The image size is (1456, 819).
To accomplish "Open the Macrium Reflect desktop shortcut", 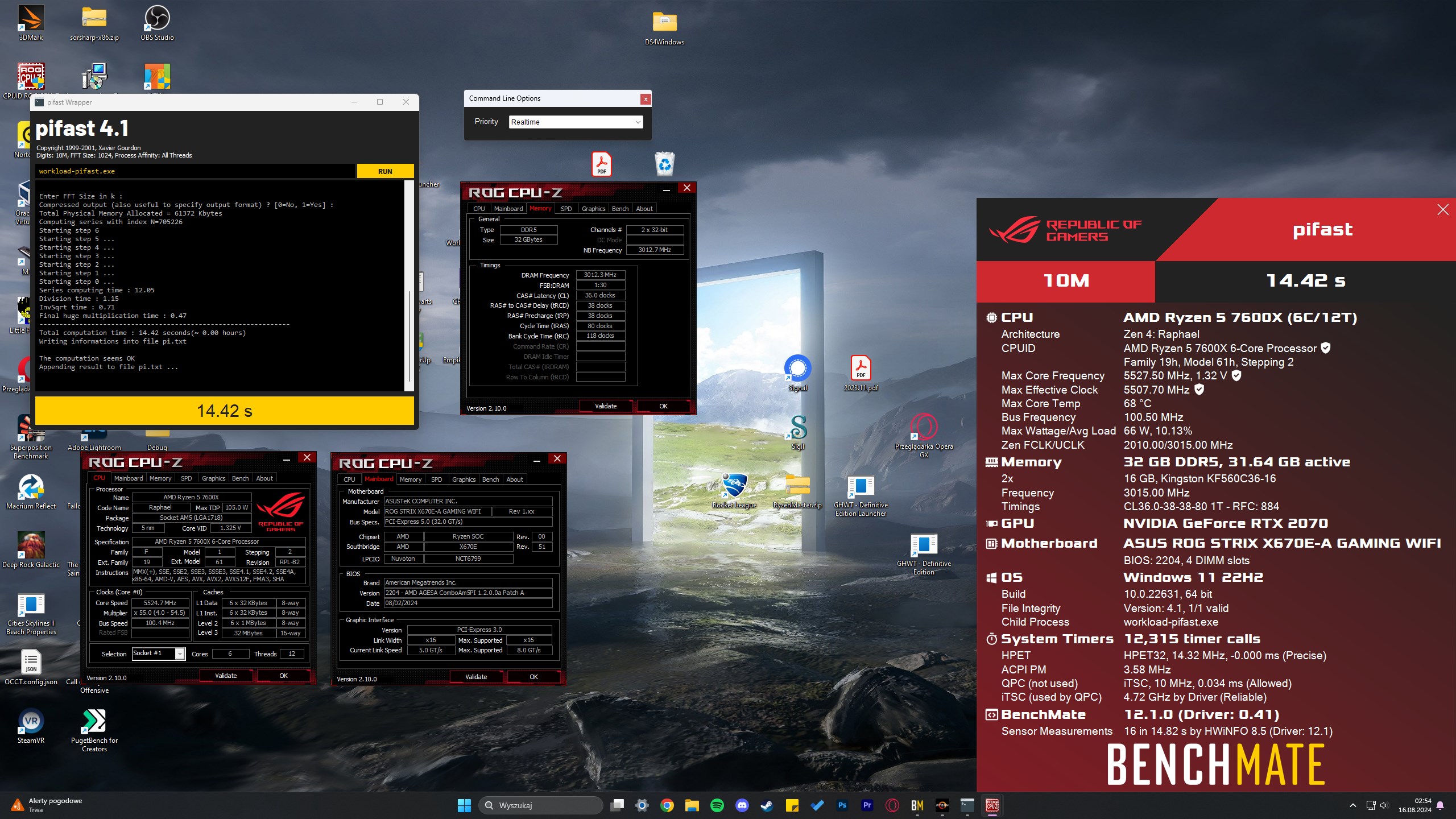I will (x=31, y=491).
